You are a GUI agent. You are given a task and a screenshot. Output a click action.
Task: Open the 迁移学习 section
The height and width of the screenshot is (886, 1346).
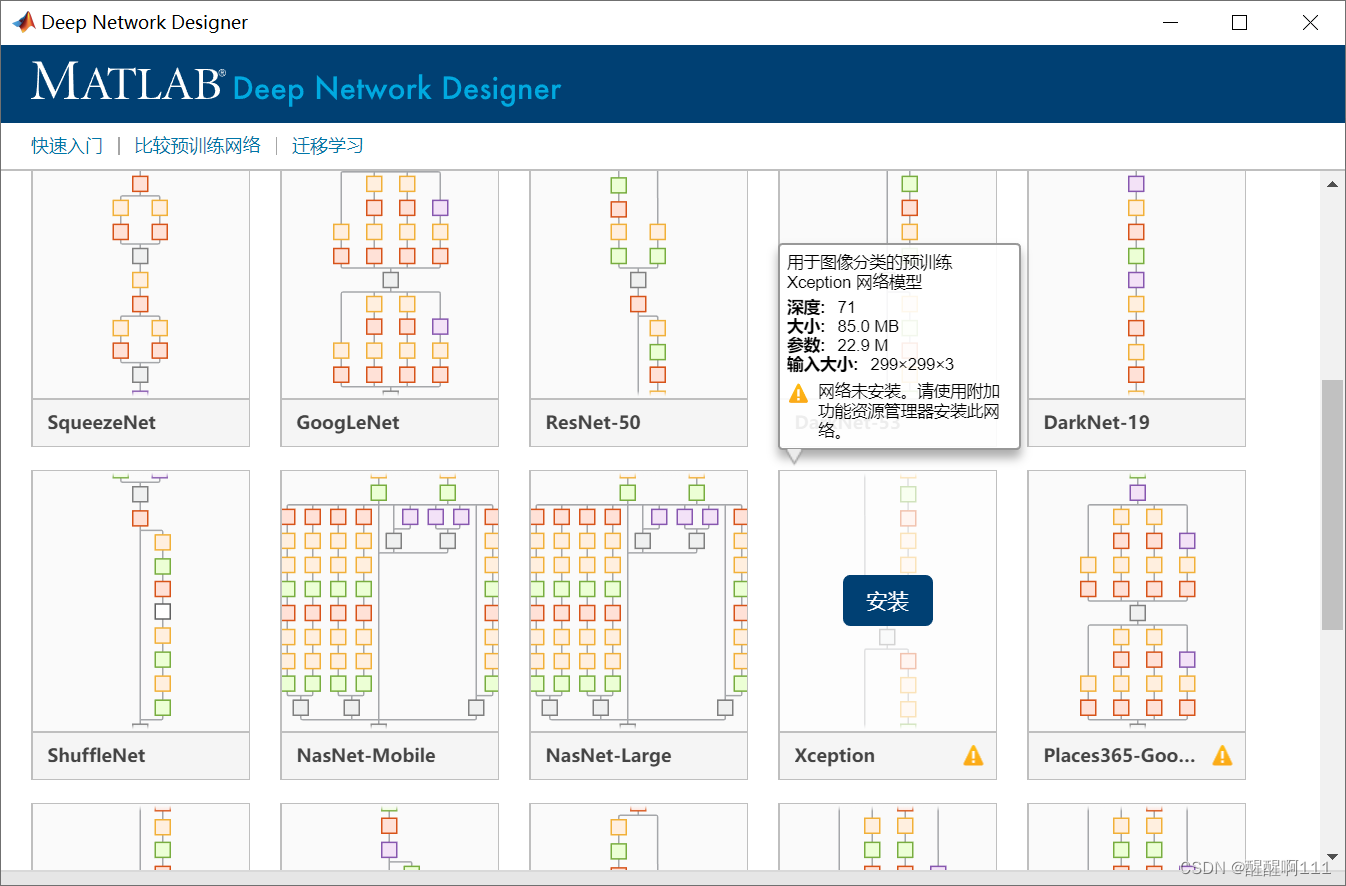coord(327,145)
